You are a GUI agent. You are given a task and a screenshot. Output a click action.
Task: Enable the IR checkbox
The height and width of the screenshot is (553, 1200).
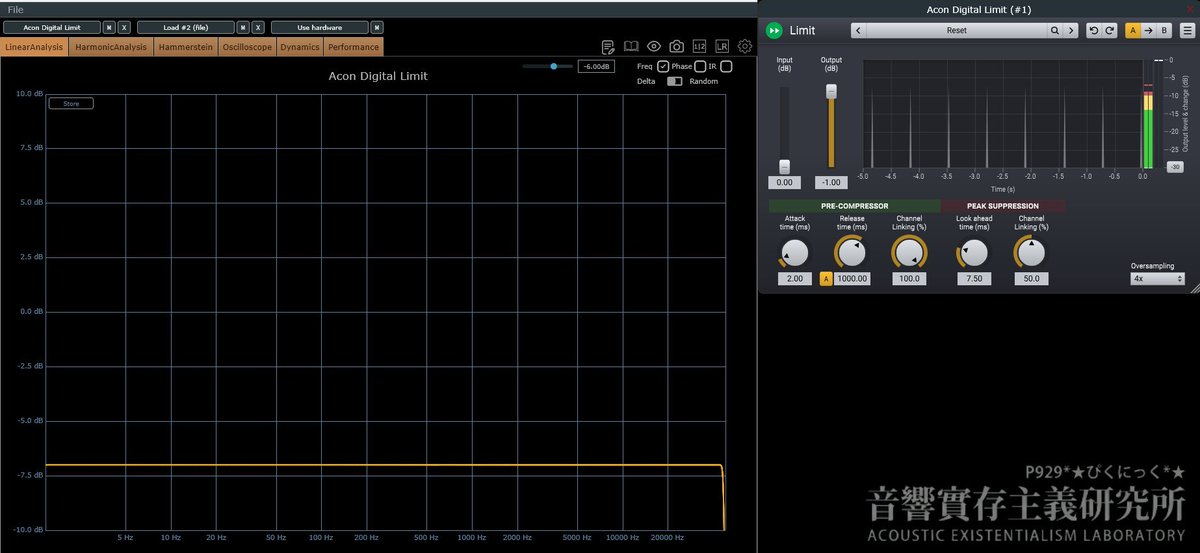click(x=727, y=66)
